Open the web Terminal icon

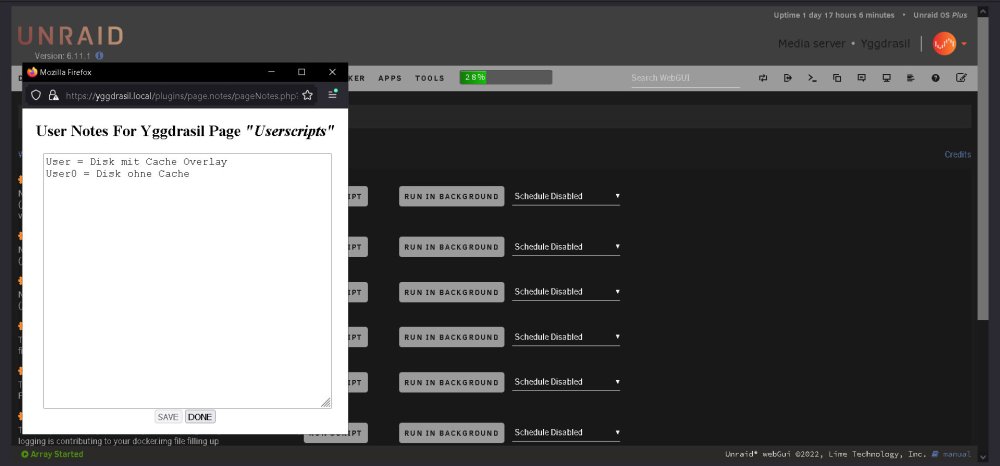coord(812,78)
